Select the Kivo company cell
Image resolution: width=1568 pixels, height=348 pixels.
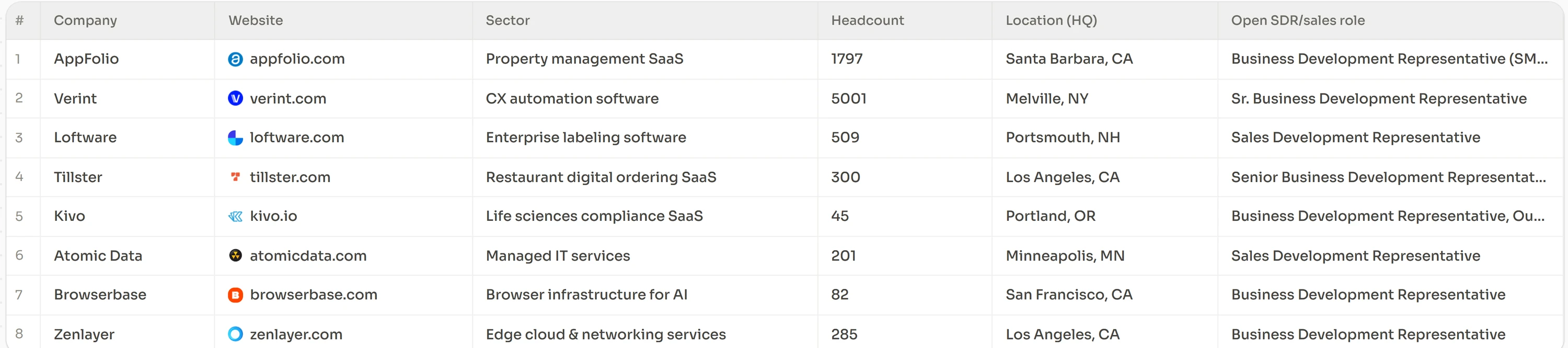[127, 216]
